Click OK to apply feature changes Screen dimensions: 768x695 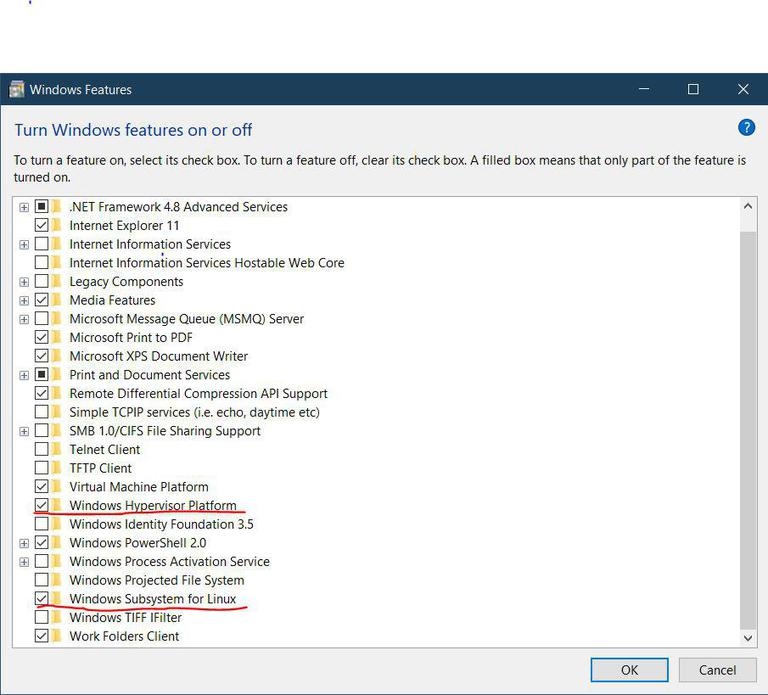click(x=629, y=670)
